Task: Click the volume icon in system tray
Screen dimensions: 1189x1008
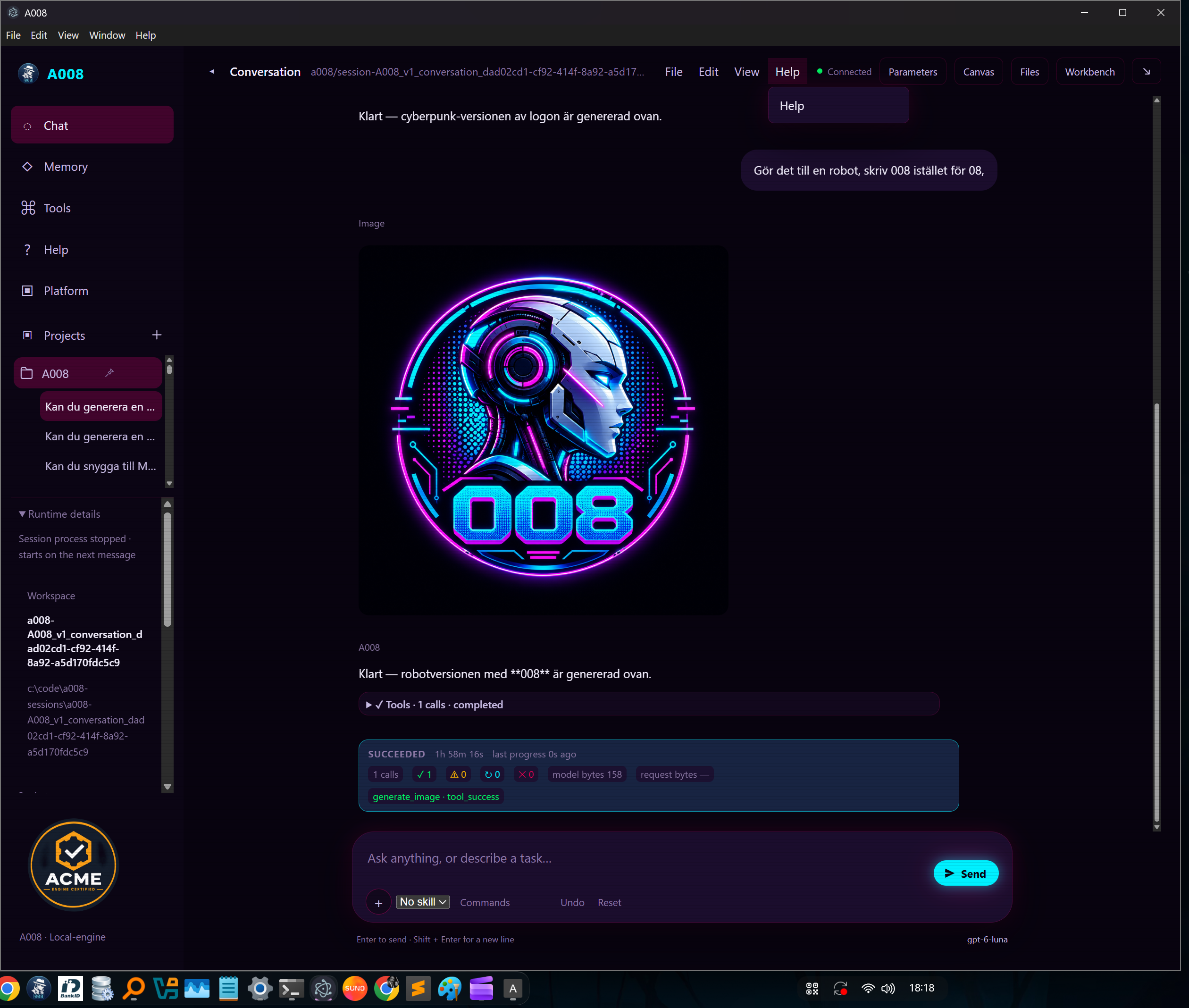Action: 888,988
